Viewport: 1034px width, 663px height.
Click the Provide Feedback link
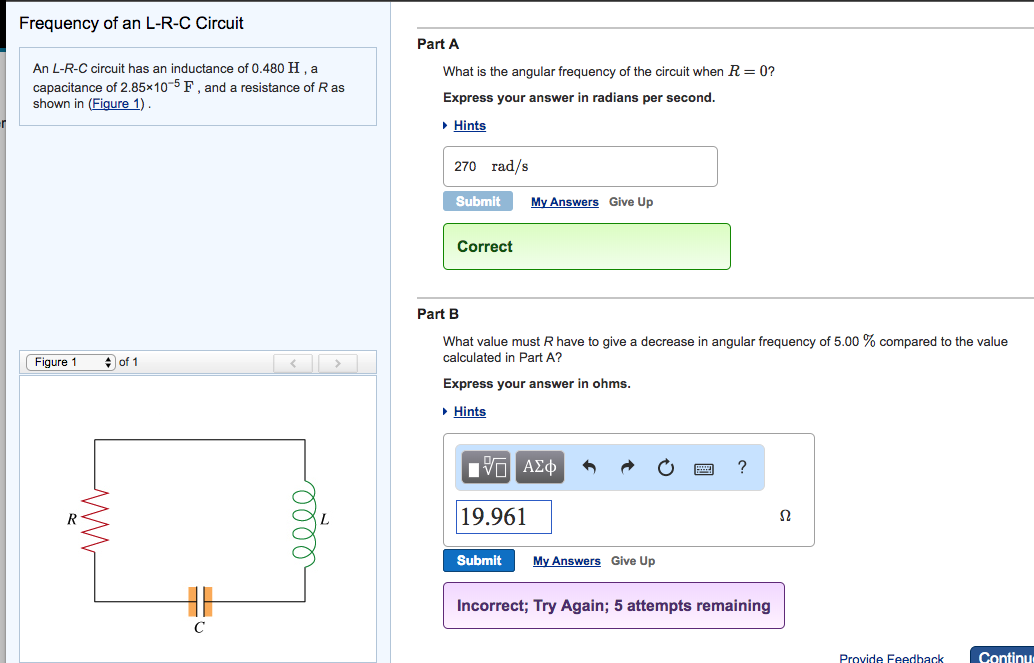point(891,658)
